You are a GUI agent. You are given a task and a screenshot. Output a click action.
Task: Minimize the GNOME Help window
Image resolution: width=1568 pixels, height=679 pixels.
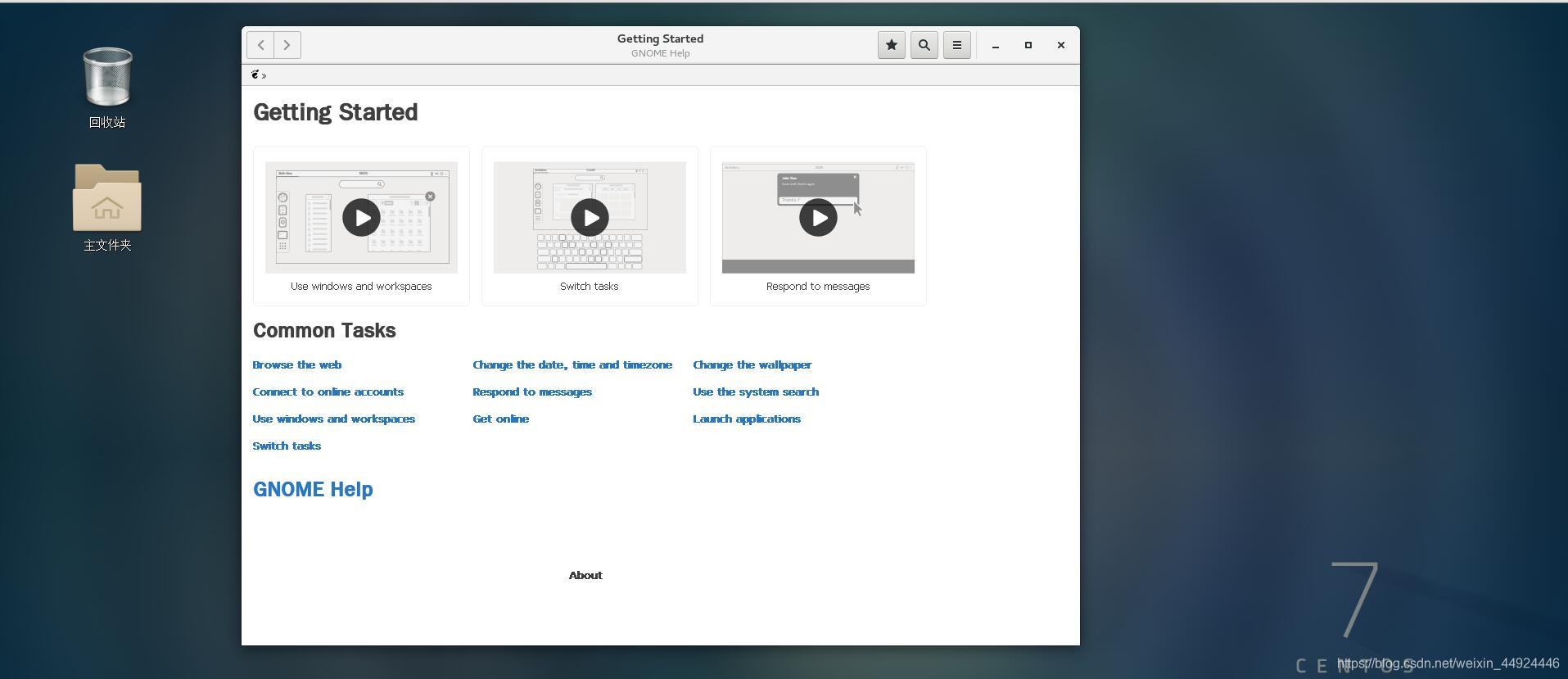[996, 45]
